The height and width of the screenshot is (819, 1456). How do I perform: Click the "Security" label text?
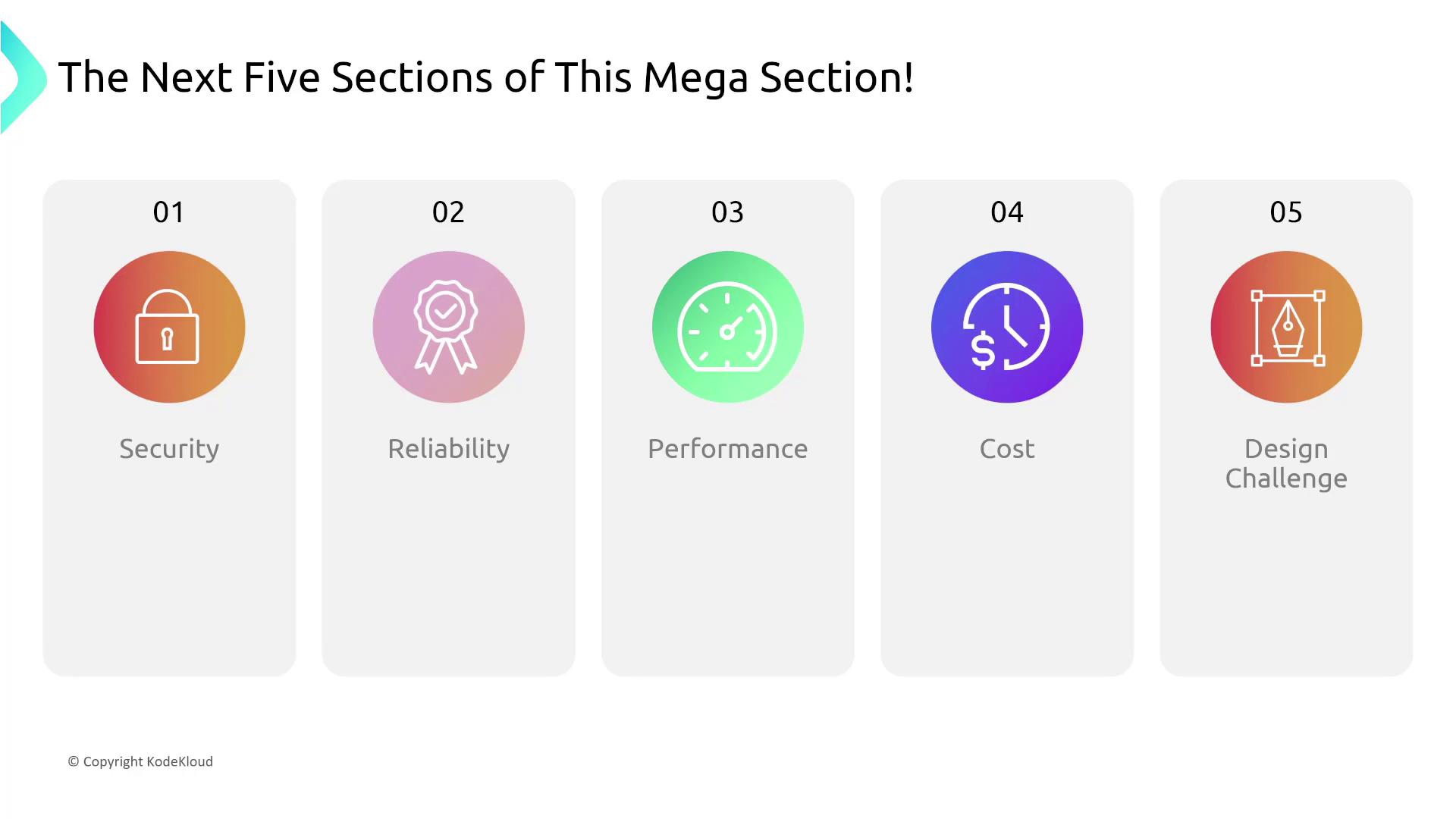click(x=169, y=448)
